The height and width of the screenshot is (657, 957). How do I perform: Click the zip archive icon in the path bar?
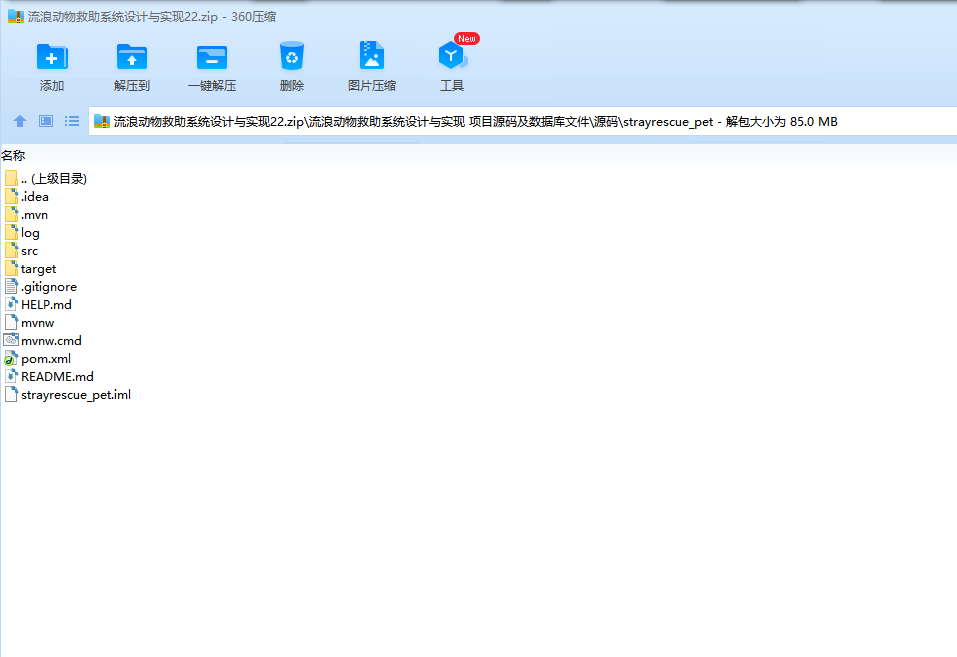coord(102,122)
